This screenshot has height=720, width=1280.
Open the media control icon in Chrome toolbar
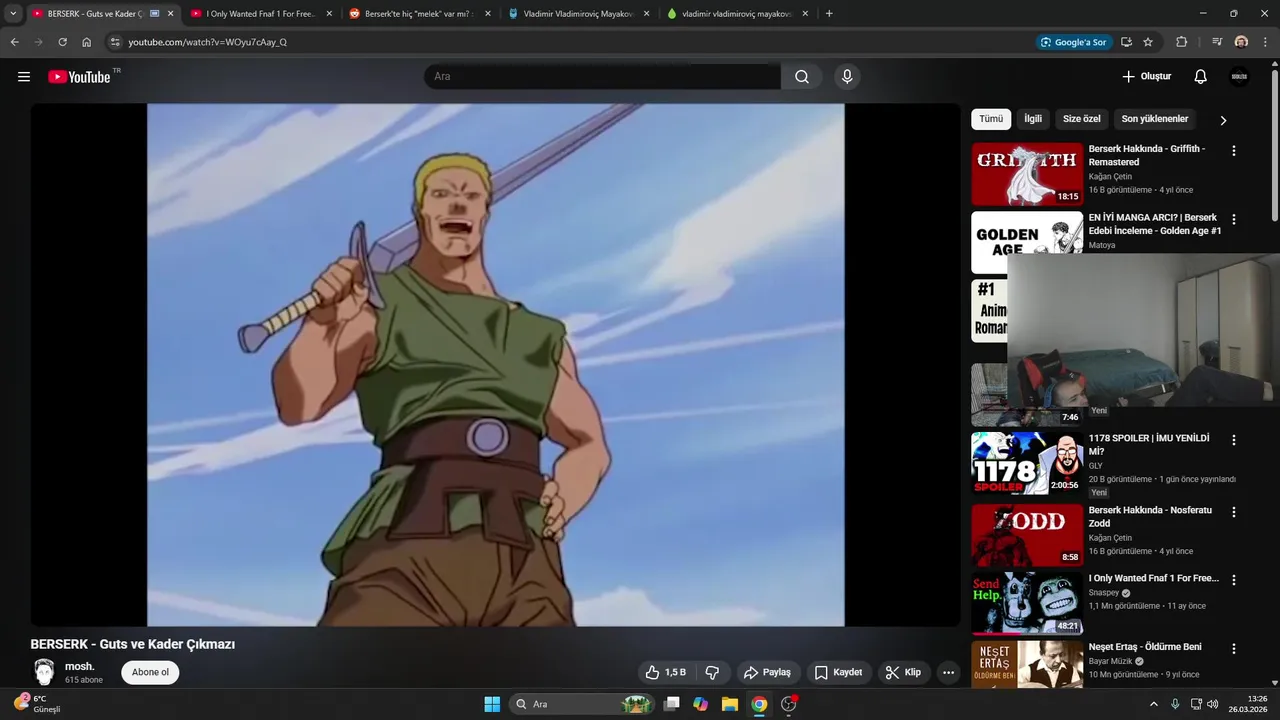1217,42
